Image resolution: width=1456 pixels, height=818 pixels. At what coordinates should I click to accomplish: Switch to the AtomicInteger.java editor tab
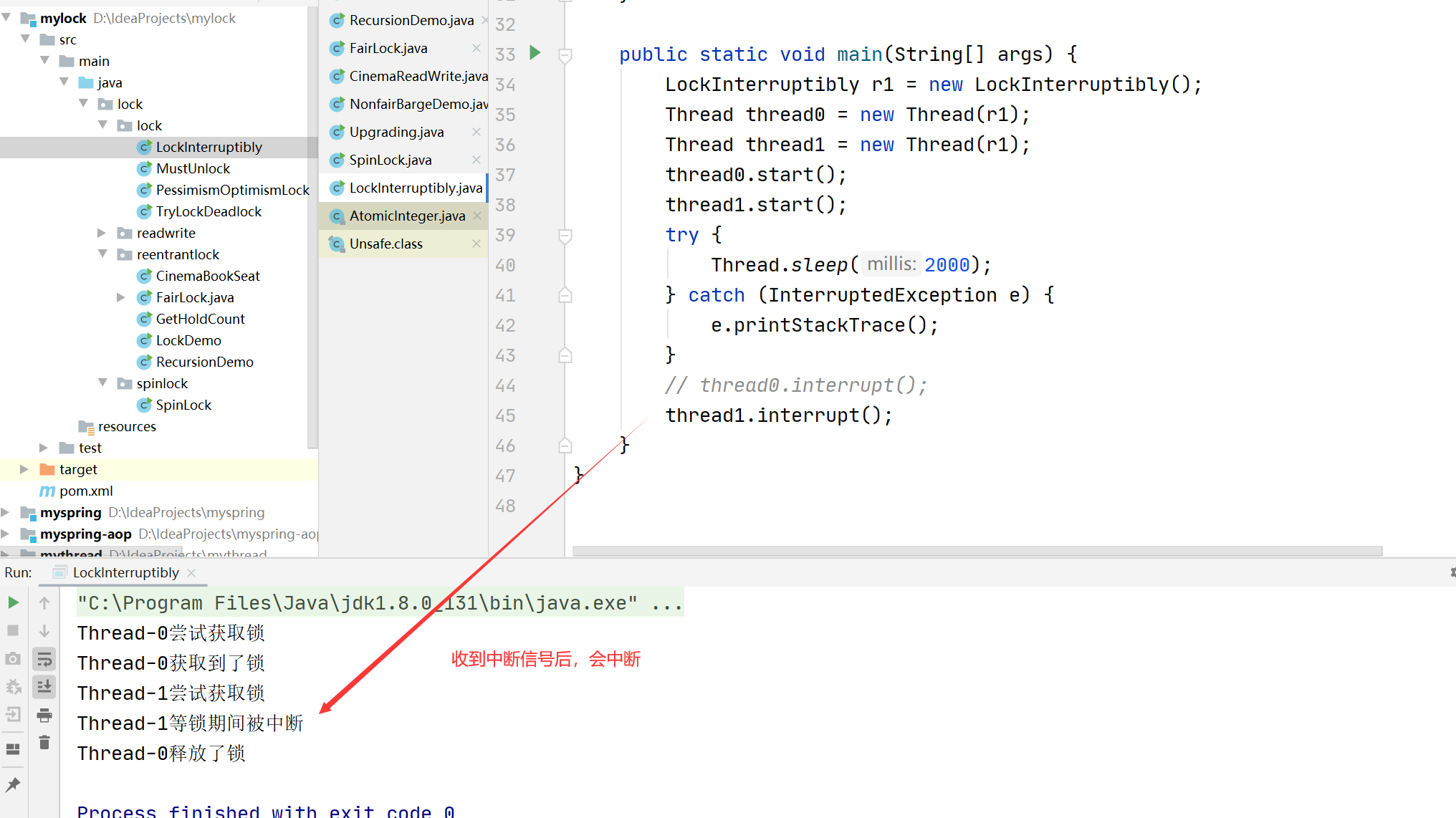tap(406, 216)
